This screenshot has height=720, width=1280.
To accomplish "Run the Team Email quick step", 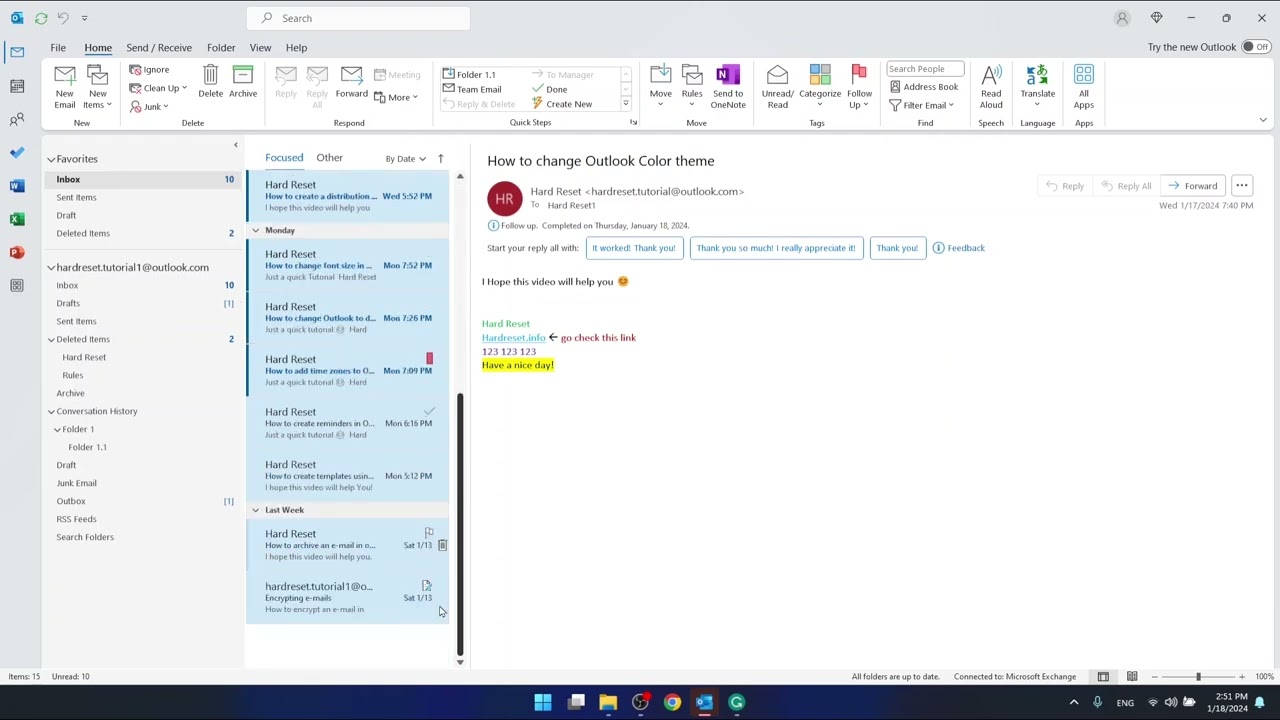I will pyautogui.click(x=472, y=89).
